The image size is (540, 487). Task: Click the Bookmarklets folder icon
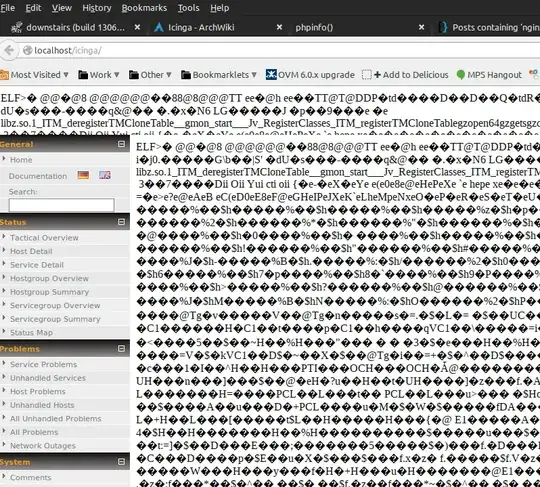186,75
